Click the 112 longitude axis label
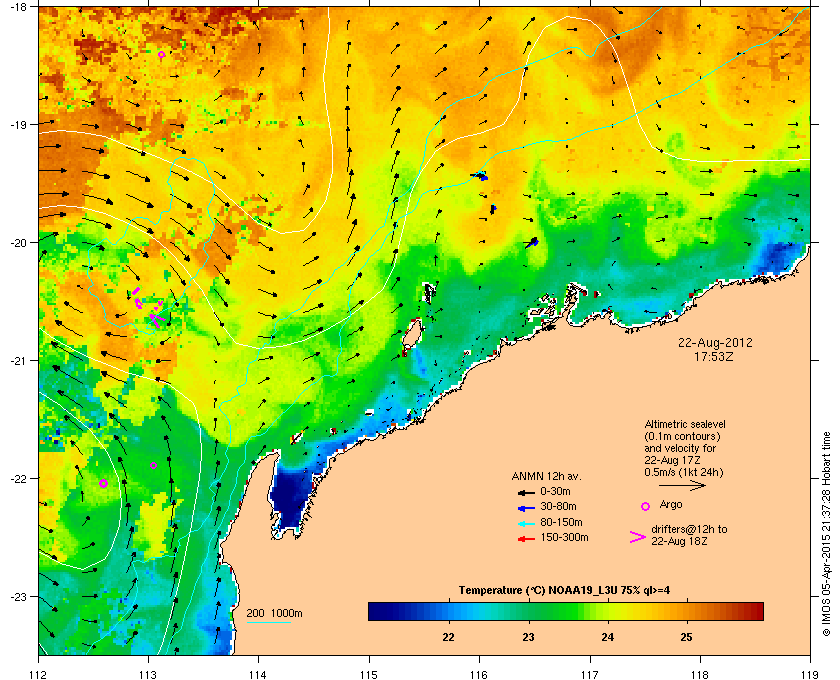The height and width of the screenshot is (680, 840). coord(39,675)
